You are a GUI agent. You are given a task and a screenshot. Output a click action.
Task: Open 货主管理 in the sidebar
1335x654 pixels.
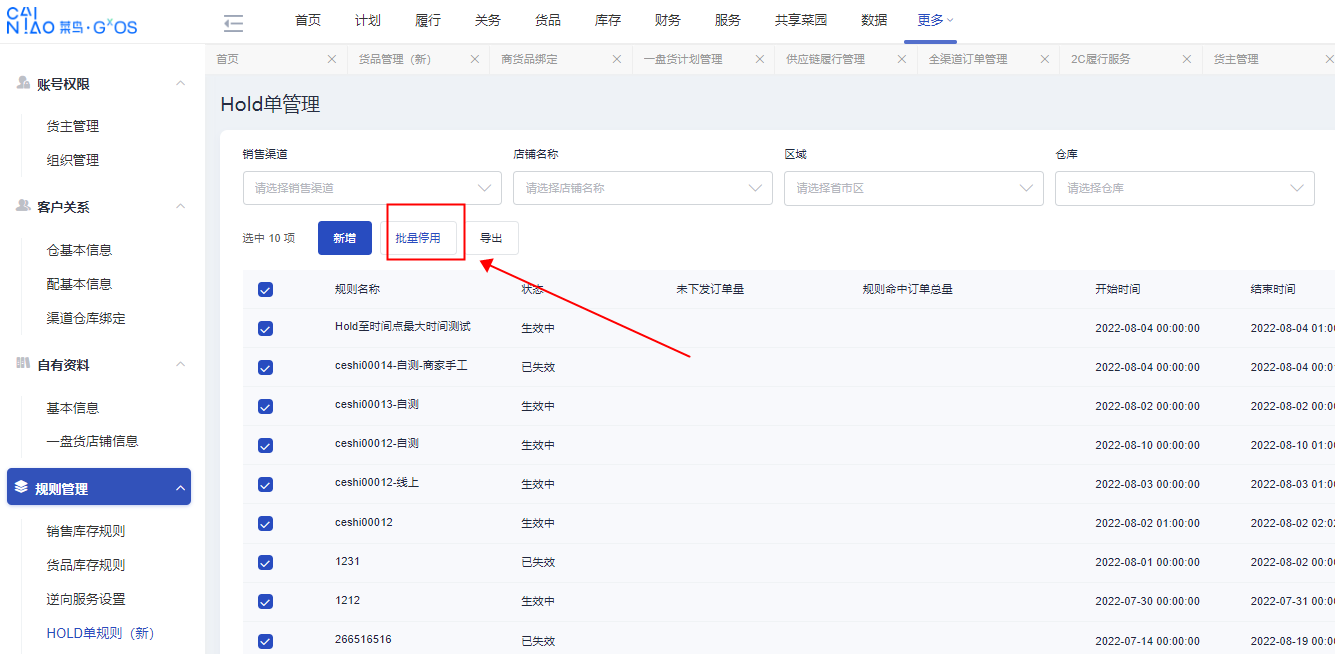click(x=73, y=126)
